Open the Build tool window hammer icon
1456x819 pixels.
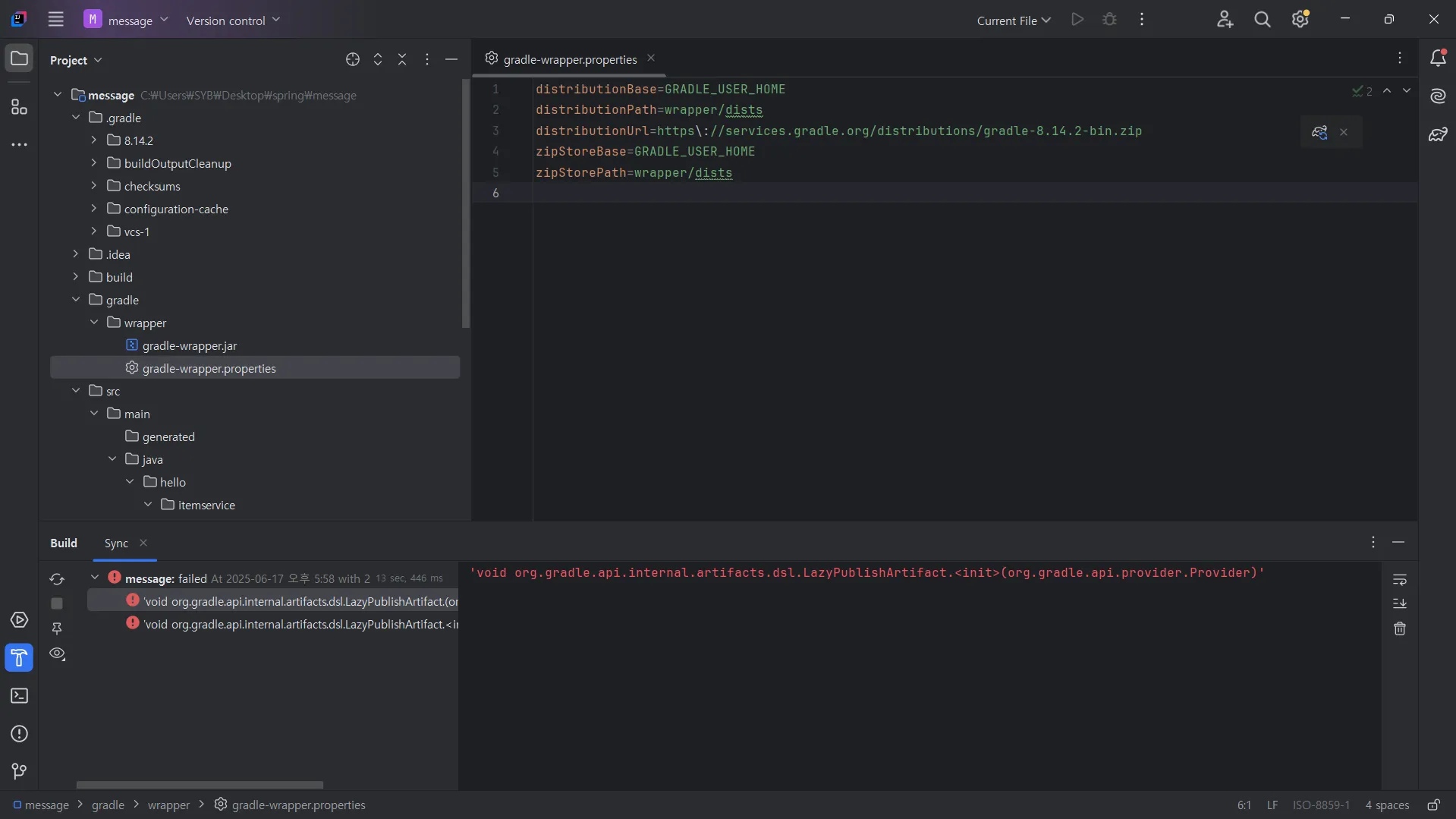point(19,657)
